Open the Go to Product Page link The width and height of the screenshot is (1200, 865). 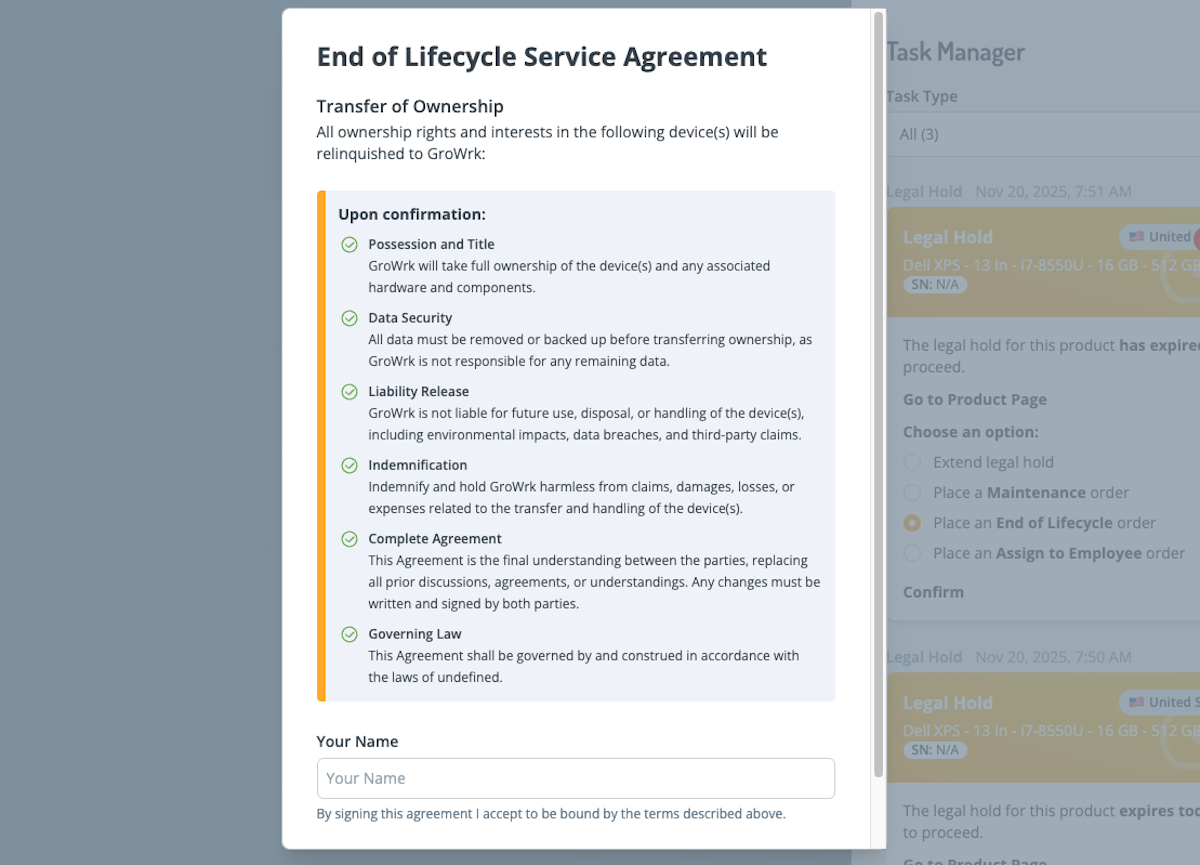974,399
